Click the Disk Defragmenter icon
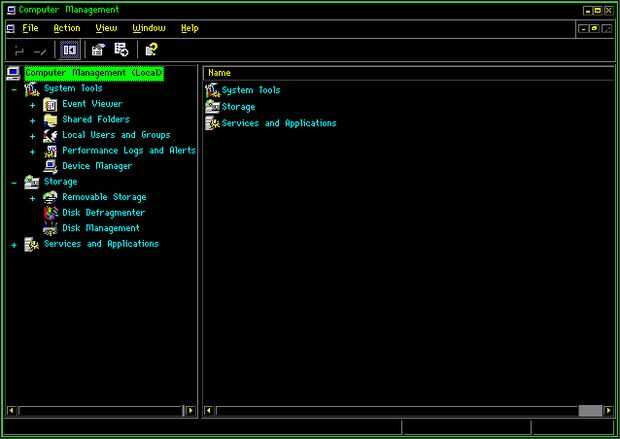Screen dimensions: 620x439 coord(50,213)
